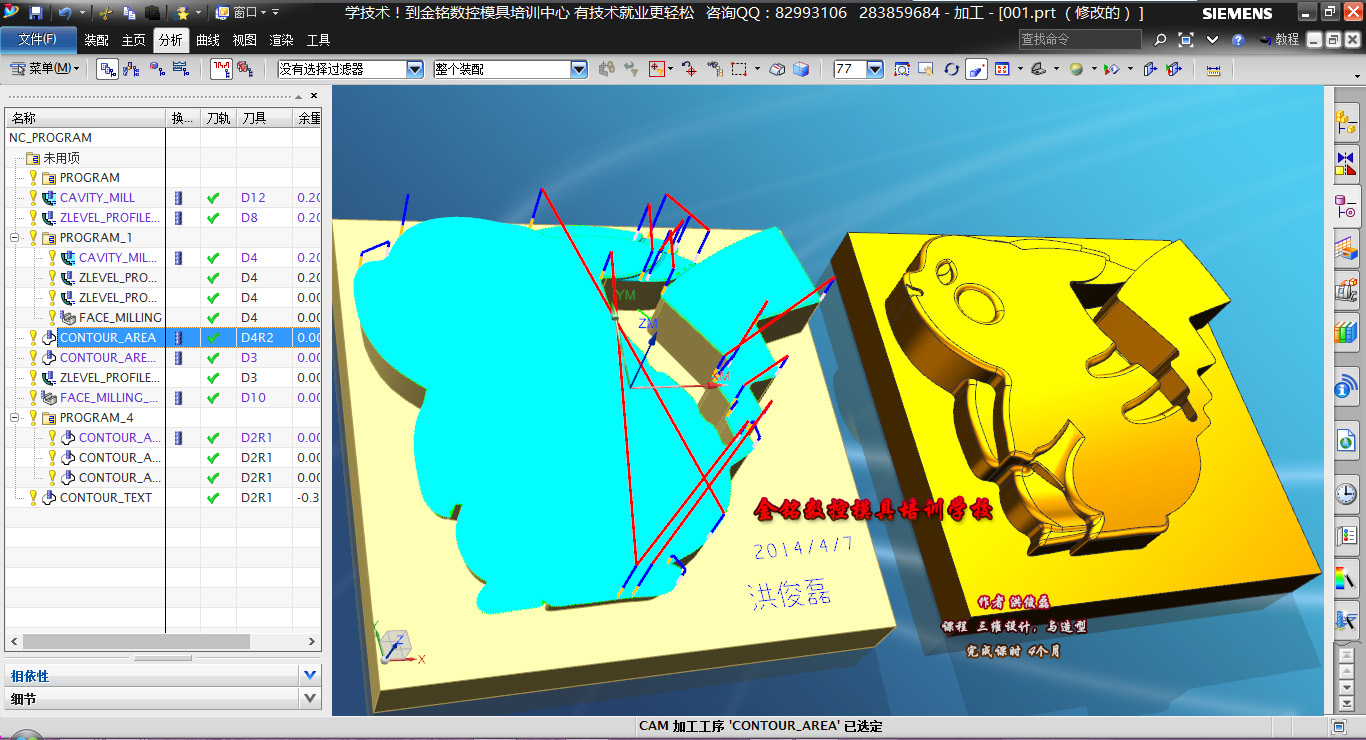Click the shaded cube display icon
This screenshot has height=740, width=1366.
pyautogui.click(x=801, y=69)
